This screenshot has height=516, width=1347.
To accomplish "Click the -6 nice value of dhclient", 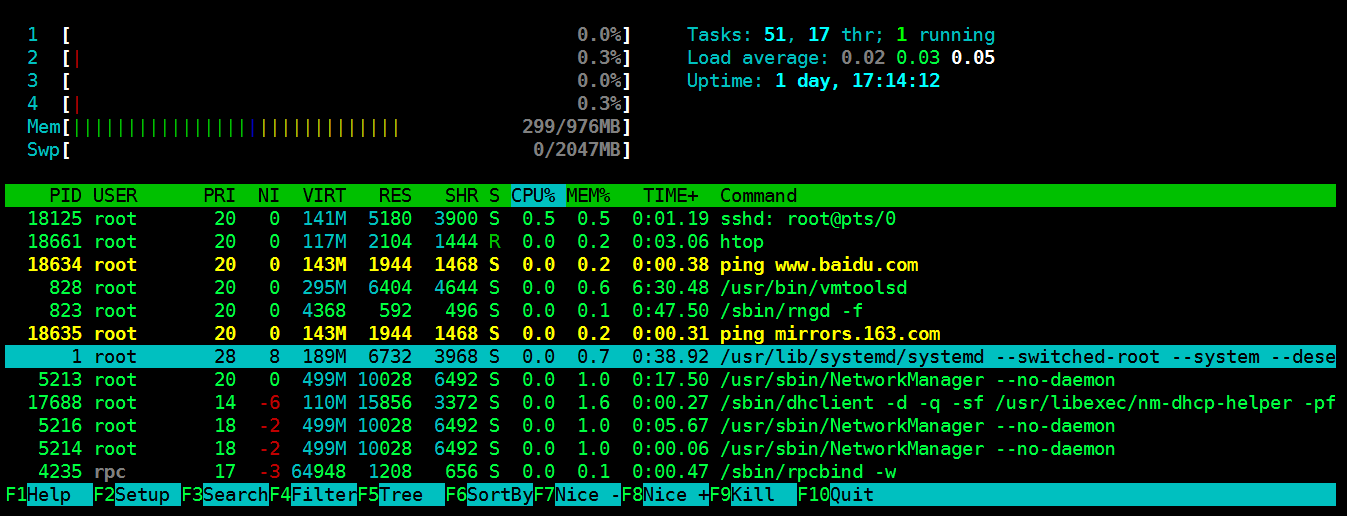I will pos(269,403).
